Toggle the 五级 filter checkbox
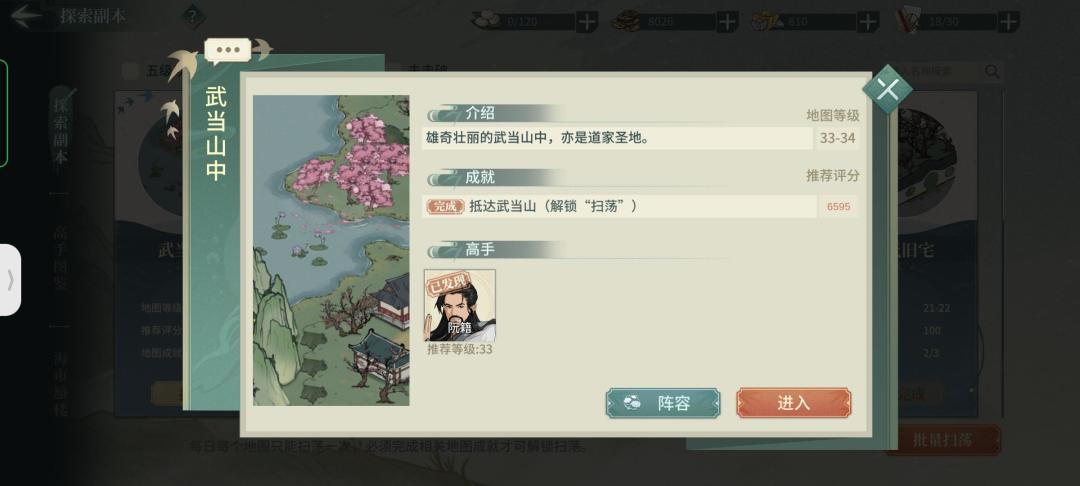The height and width of the screenshot is (486, 1080). pyautogui.click(x=130, y=71)
